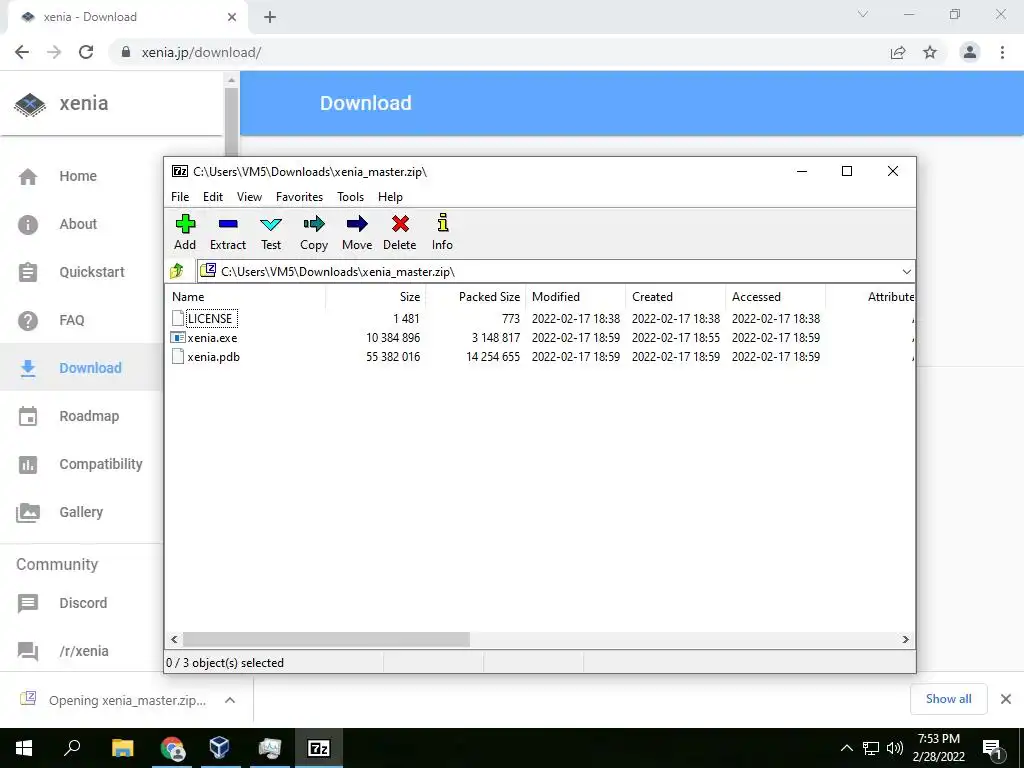The image size is (1024, 768).
Task: Click the Roadmap calendar icon
Action: point(28,417)
